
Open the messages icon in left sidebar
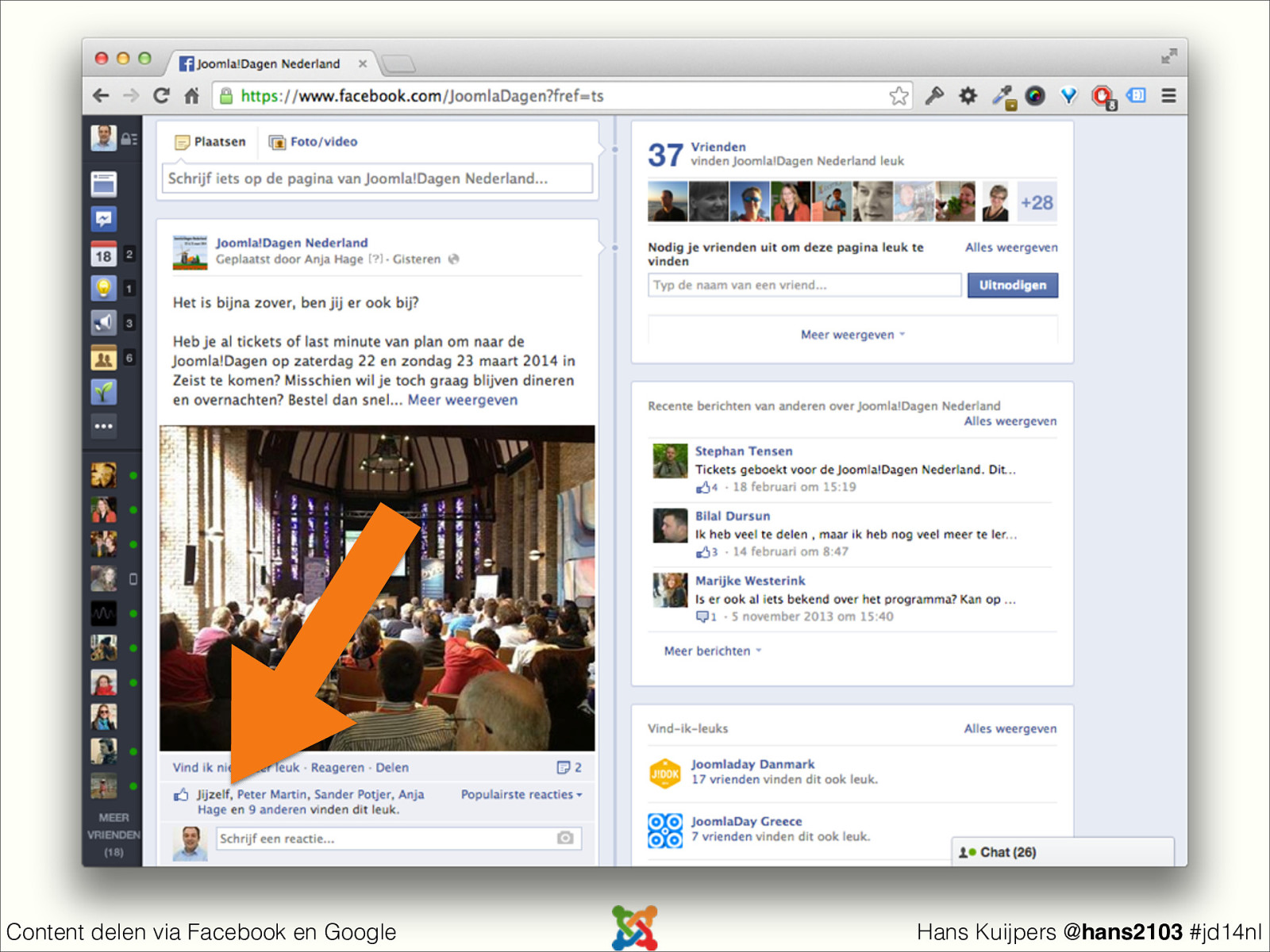(103, 219)
